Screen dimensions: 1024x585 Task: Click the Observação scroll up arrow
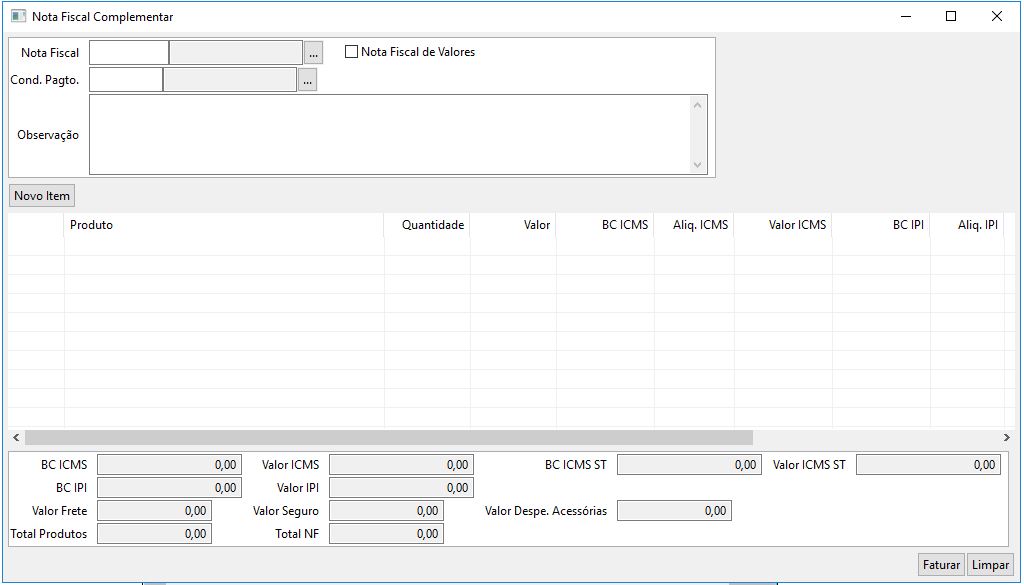pyautogui.click(x=697, y=104)
